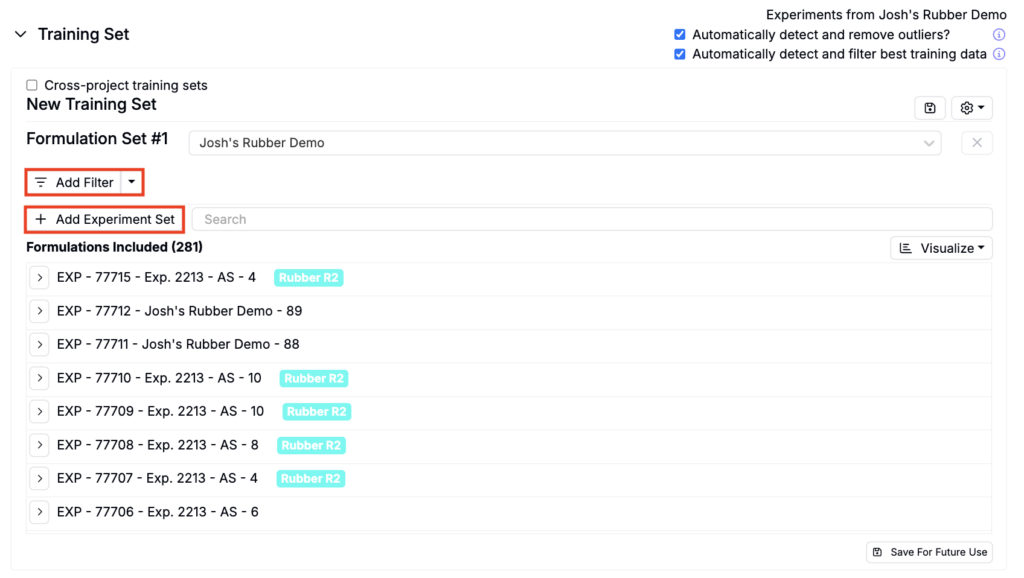This screenshot has height=578, width=1024.
Task: Collapse the Training Set section chevron
Action: coord(20,34)
